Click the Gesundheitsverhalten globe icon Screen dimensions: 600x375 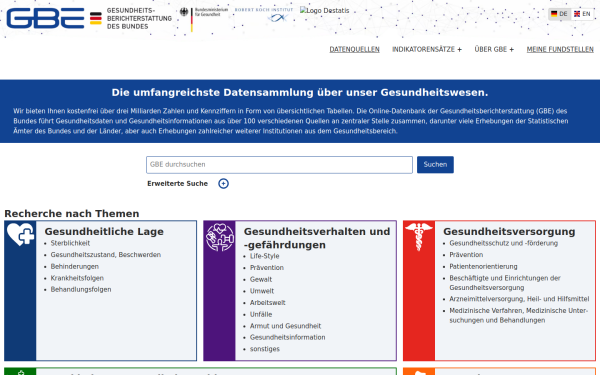pos(220,237)
